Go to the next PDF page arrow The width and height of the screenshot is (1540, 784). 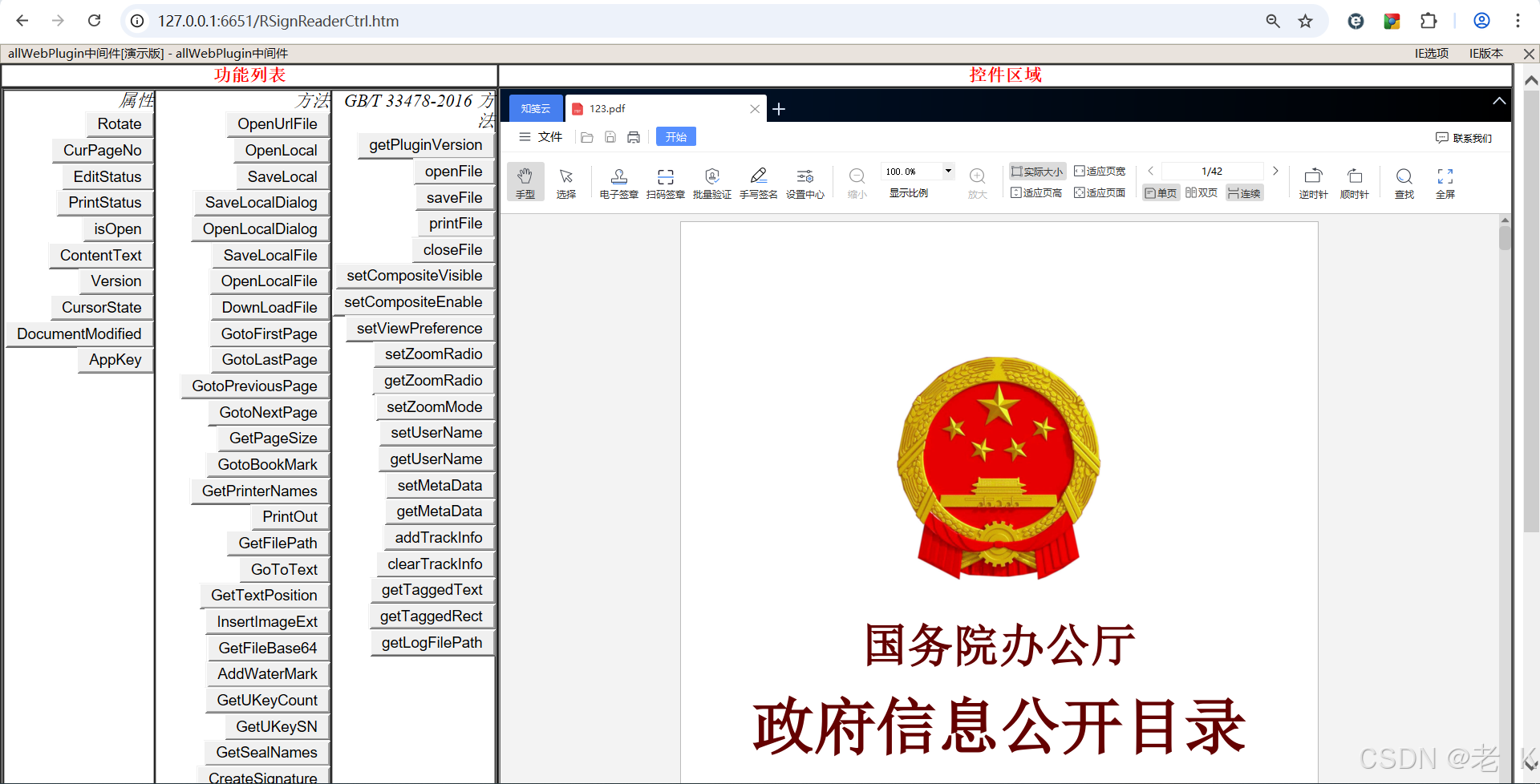point(1275,171)
